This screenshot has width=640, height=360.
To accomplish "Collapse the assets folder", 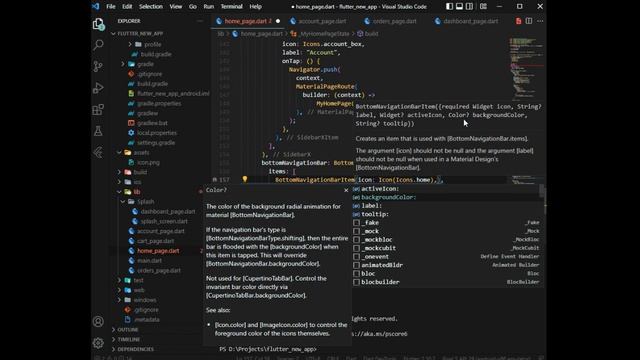I will tap(141, 153).
